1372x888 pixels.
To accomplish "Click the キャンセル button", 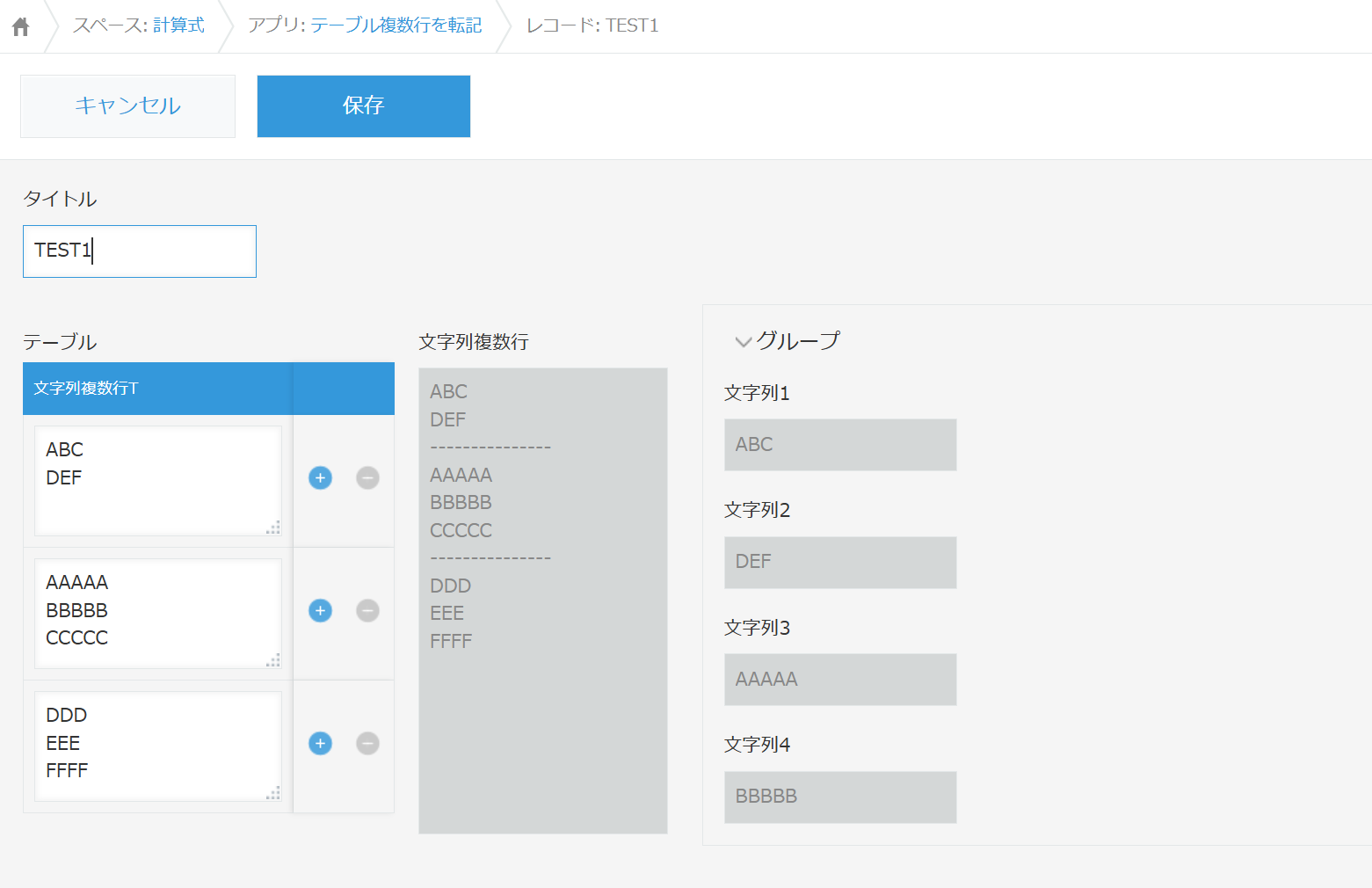I will [x=127, y=106].
